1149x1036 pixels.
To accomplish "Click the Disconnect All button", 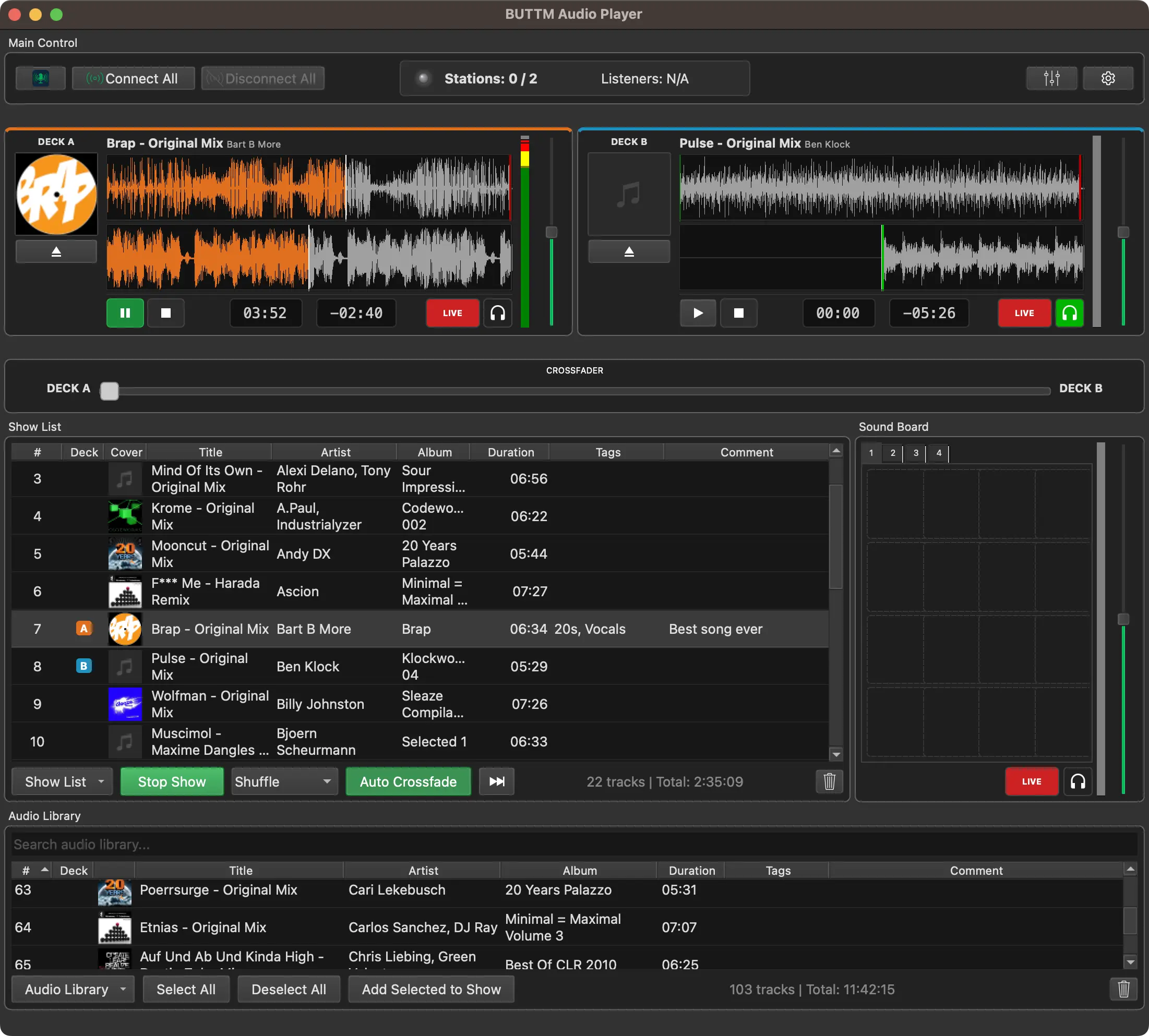I will pos(262,78).
